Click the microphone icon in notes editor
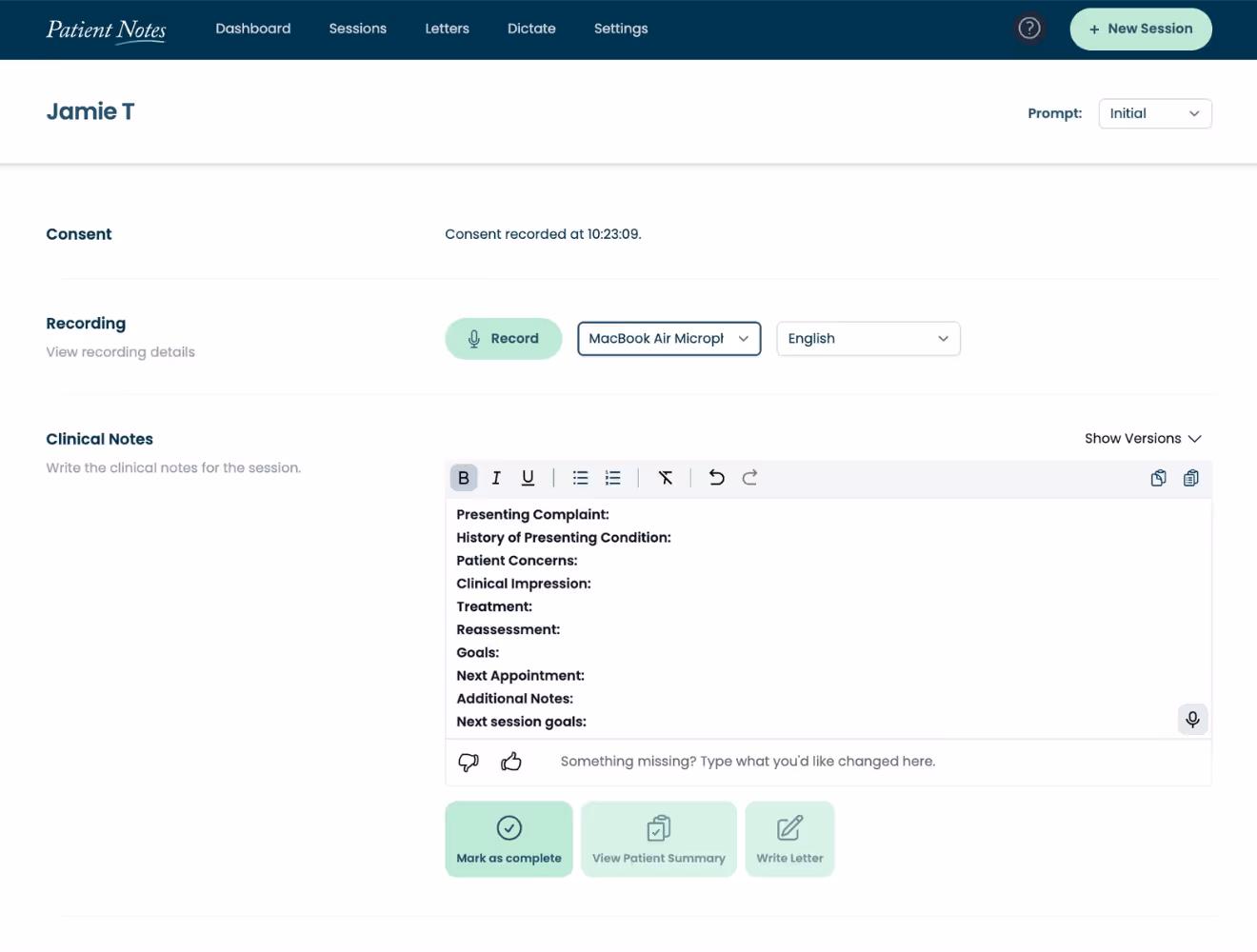 pos(1192,719)
